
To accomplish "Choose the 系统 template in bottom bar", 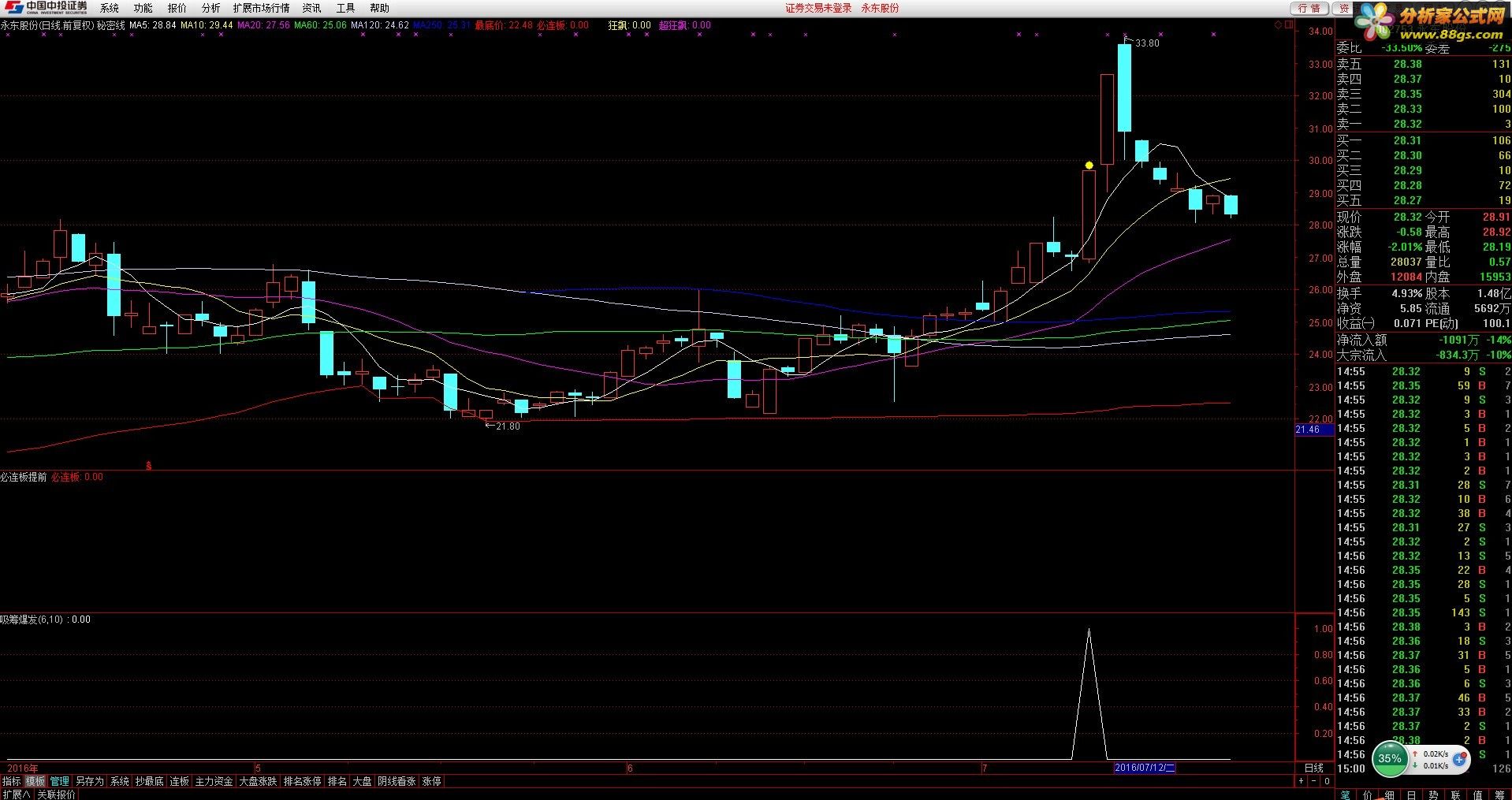I will 119,781.
